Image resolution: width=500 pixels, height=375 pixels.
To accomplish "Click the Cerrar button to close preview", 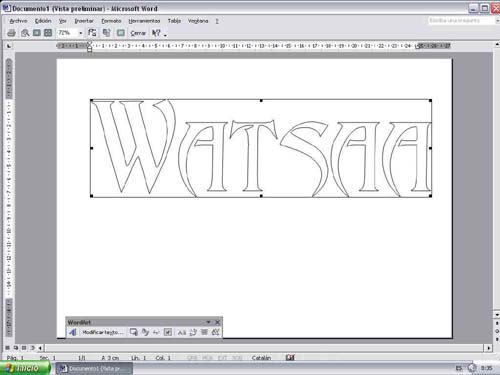I will (x=138, y=33).
